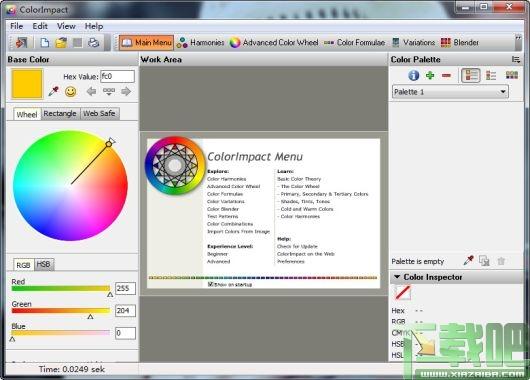This screenshot has height=380, width=530.
Task: Select the HSB tab
Action: point(44,264)
